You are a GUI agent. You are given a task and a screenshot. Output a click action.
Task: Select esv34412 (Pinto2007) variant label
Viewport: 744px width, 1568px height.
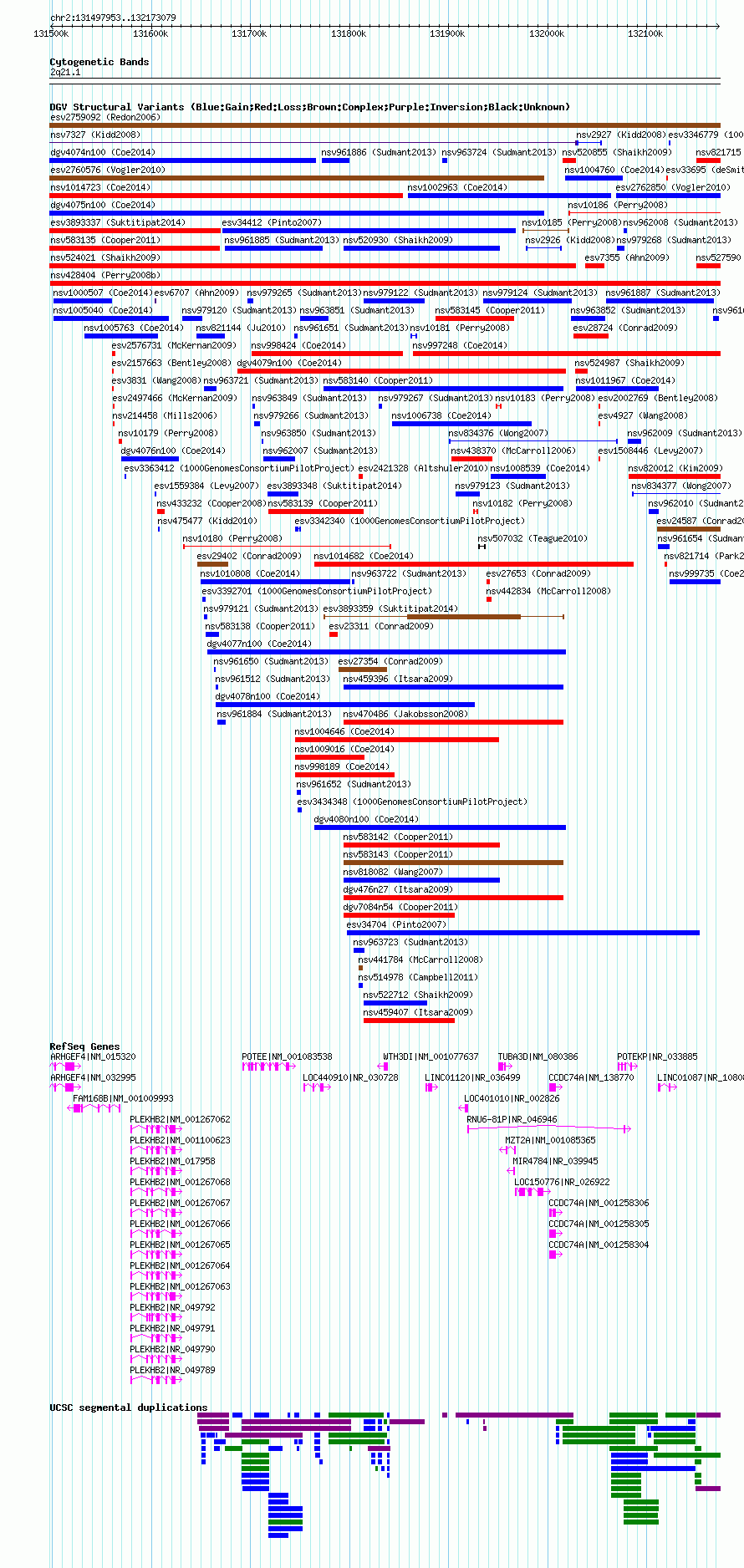pos(272,222)
